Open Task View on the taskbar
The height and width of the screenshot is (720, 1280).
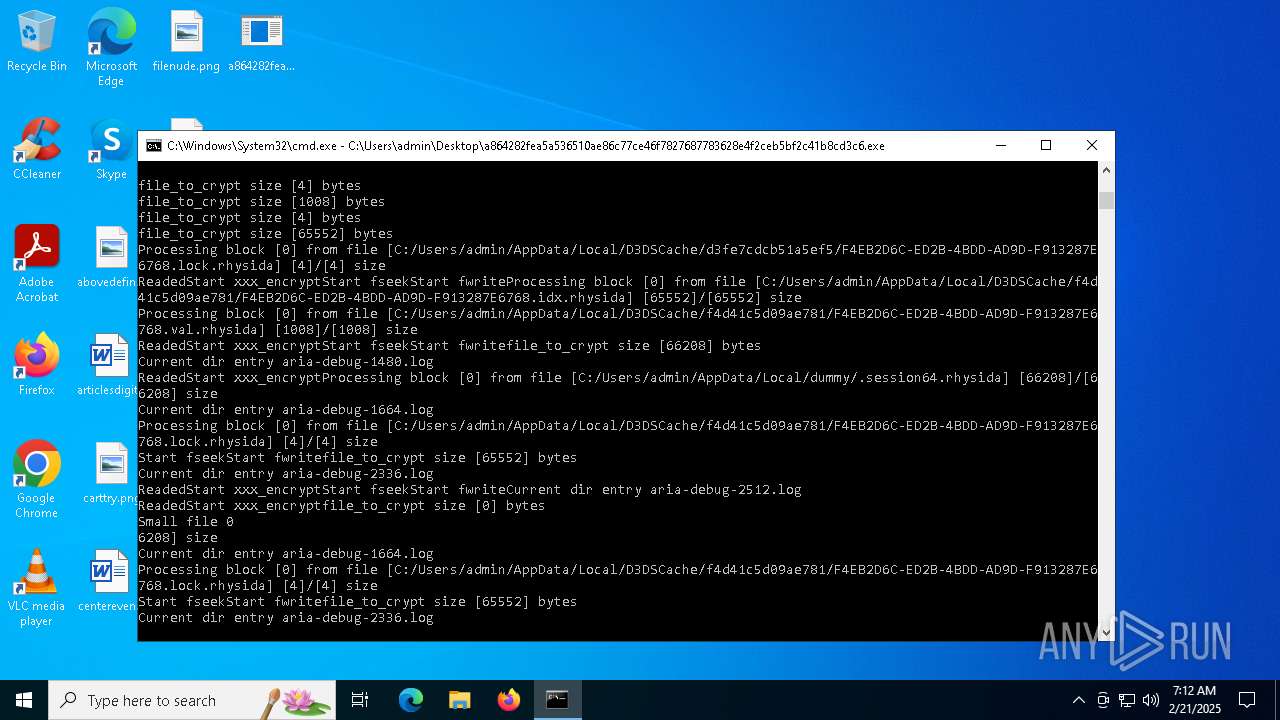pyautogui.click(x=360, y=700)
